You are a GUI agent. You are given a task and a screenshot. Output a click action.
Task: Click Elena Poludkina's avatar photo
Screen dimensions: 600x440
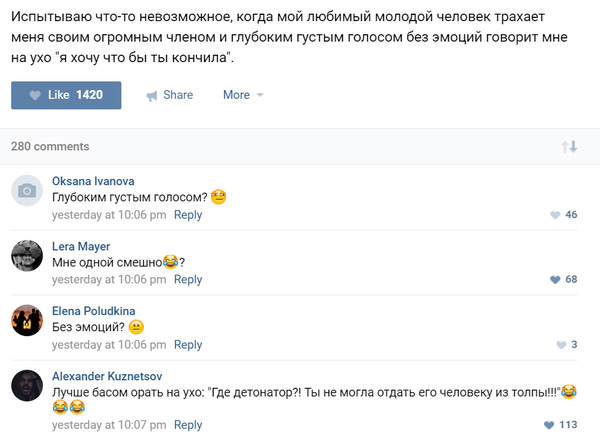(x=27, y=320)
